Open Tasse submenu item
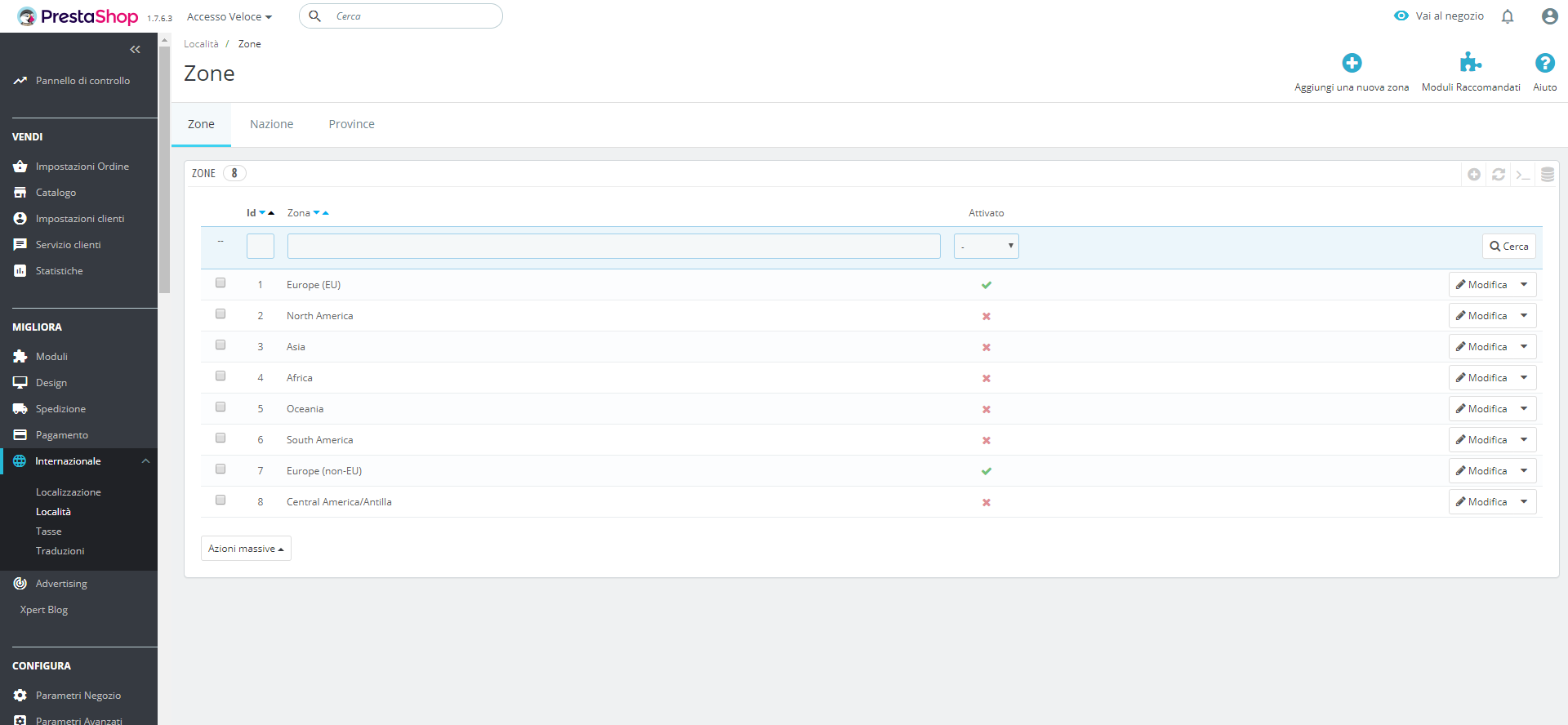The height and width of the screenshot is (725, 1568). [49, 532]
